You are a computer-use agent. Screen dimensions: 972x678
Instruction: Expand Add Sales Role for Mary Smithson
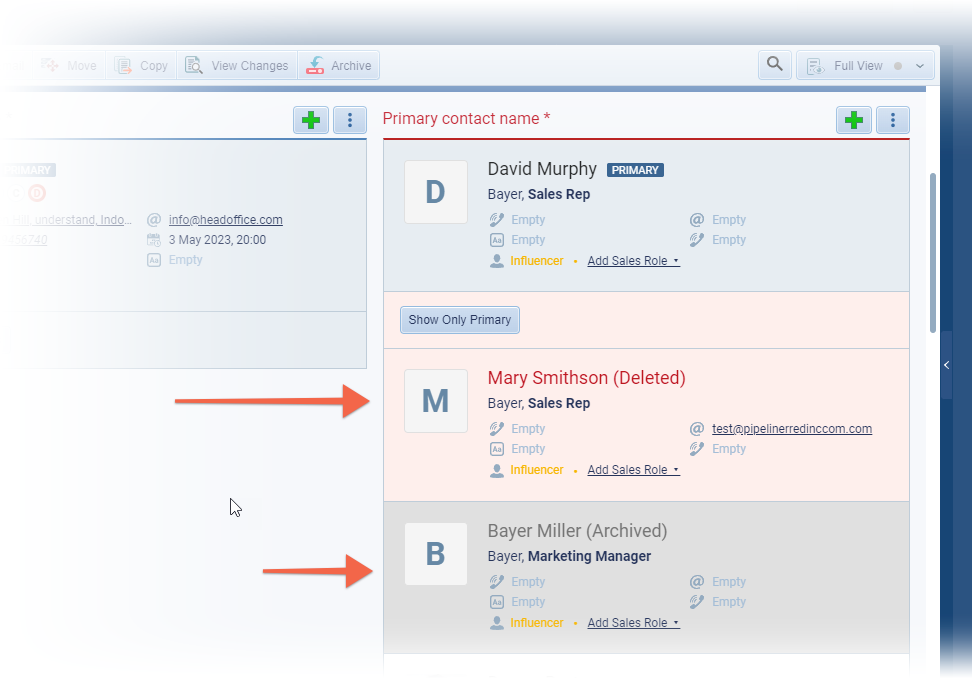click(633, 470)
